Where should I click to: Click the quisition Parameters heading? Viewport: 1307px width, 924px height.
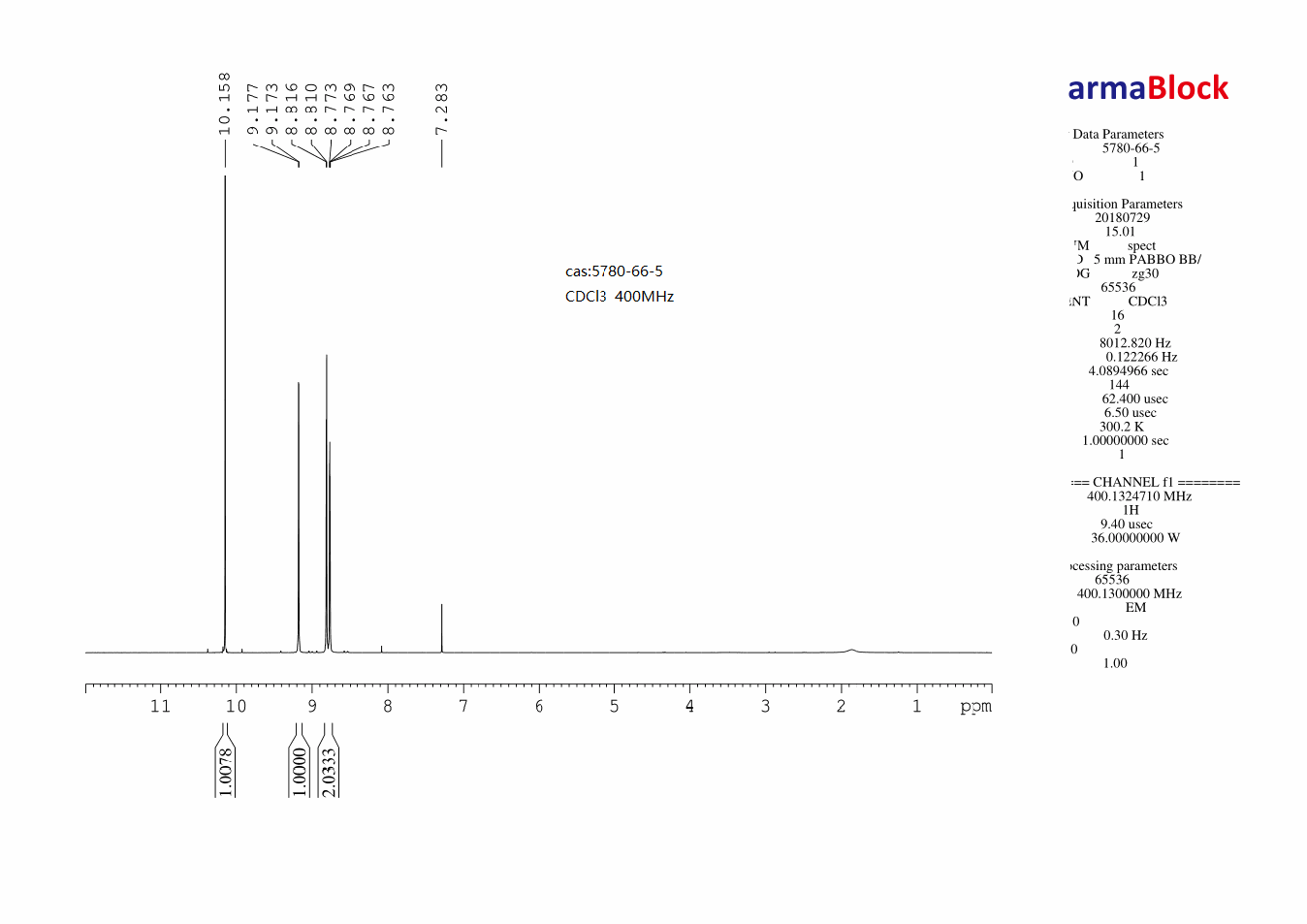[x=1128, y=205]
